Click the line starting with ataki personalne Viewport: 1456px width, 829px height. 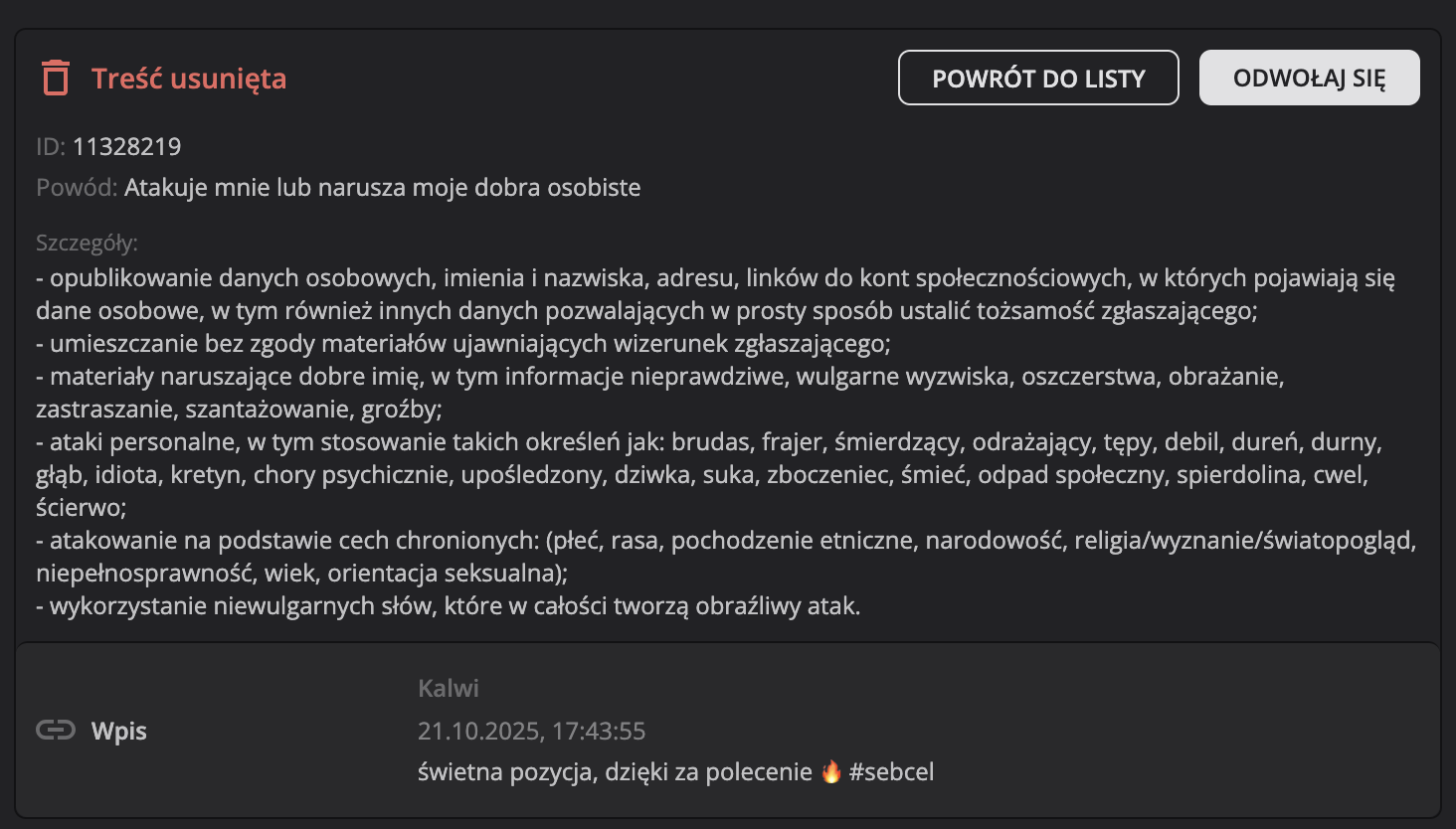pyautogui.click(x=708, y=441)
